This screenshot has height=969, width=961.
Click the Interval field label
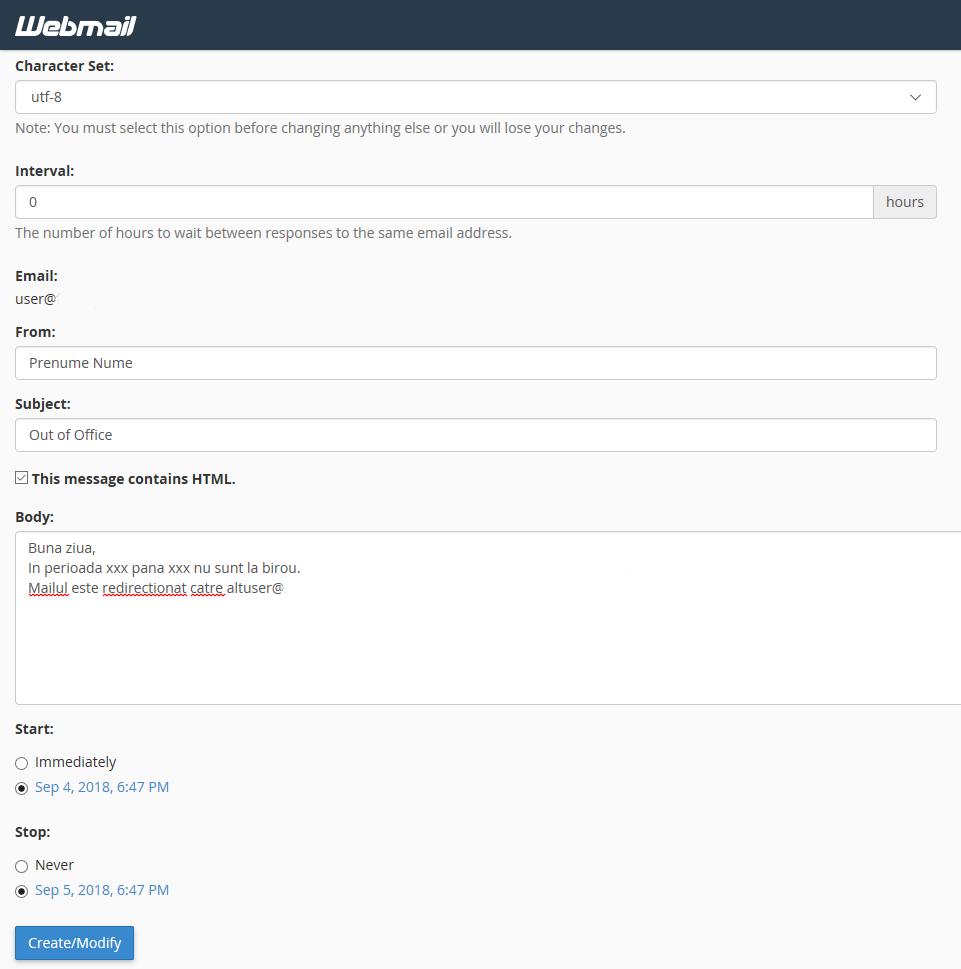tap(45, 171)
